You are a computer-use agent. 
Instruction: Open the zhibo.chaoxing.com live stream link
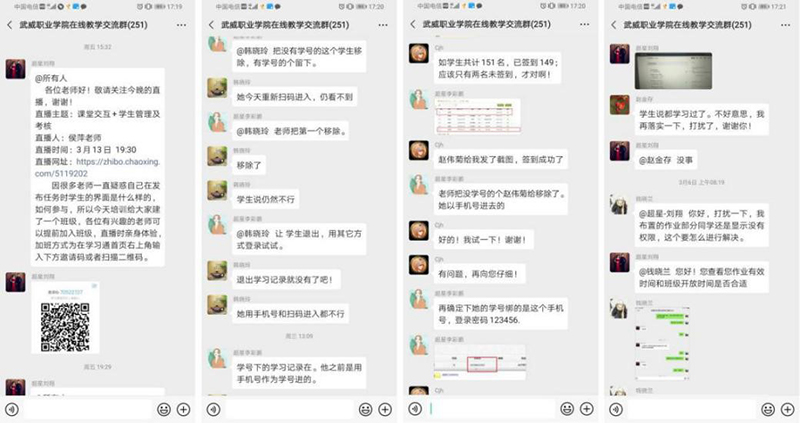(x=97, y=167)
